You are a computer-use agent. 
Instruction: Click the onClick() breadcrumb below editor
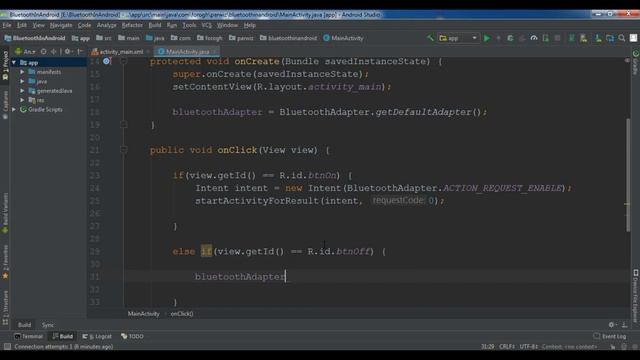pos(182,314)
